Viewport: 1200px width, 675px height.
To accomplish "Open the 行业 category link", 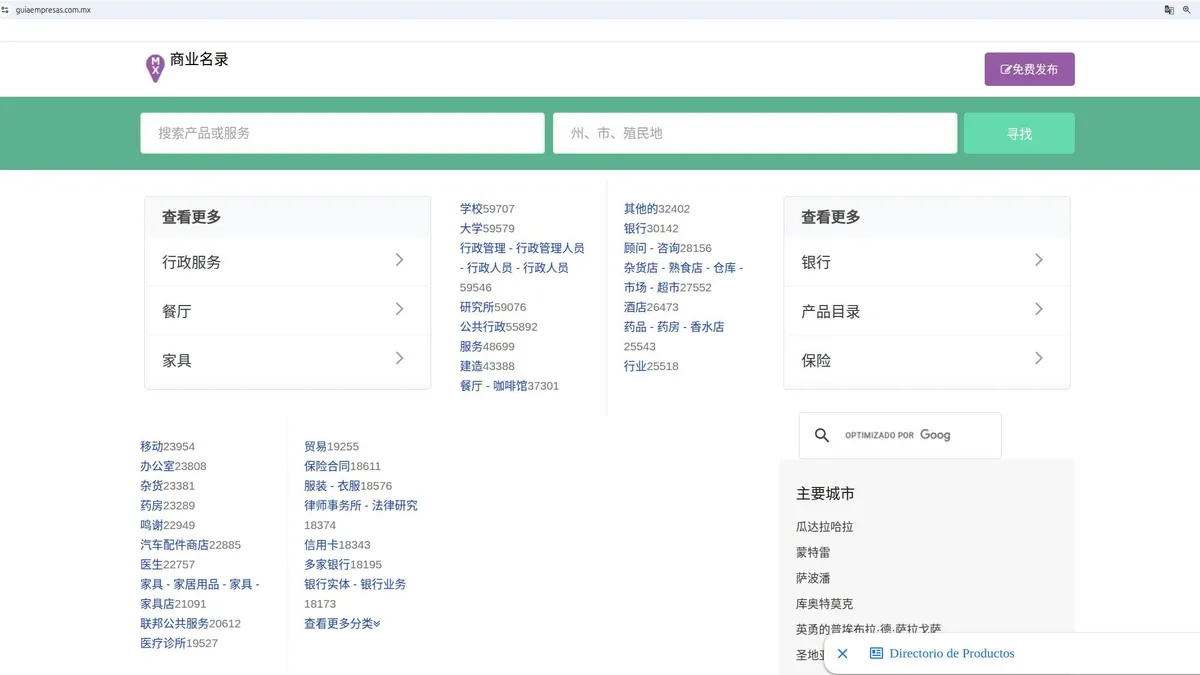I will click(635, 366).
